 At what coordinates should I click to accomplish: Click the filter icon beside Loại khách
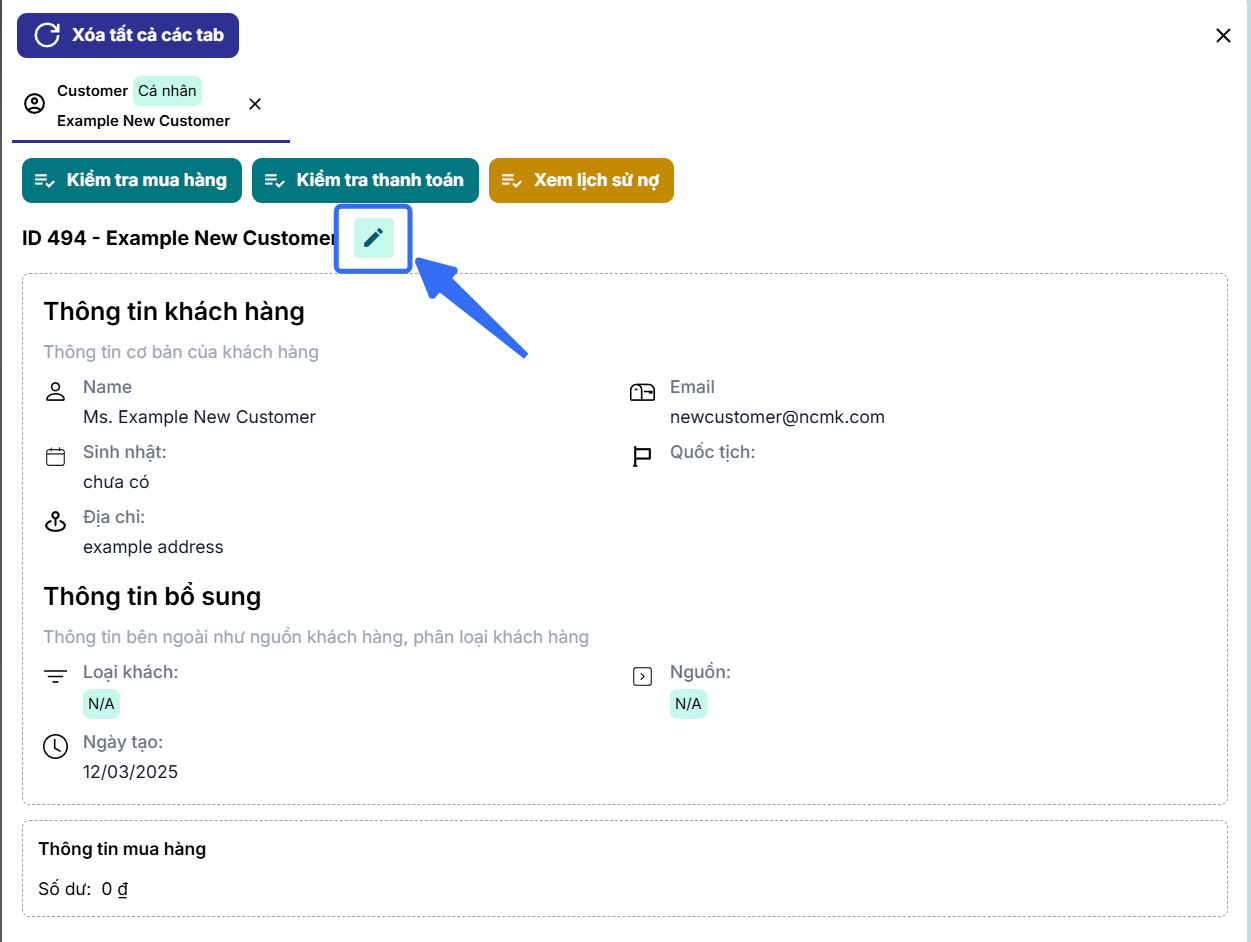[56, 677]
